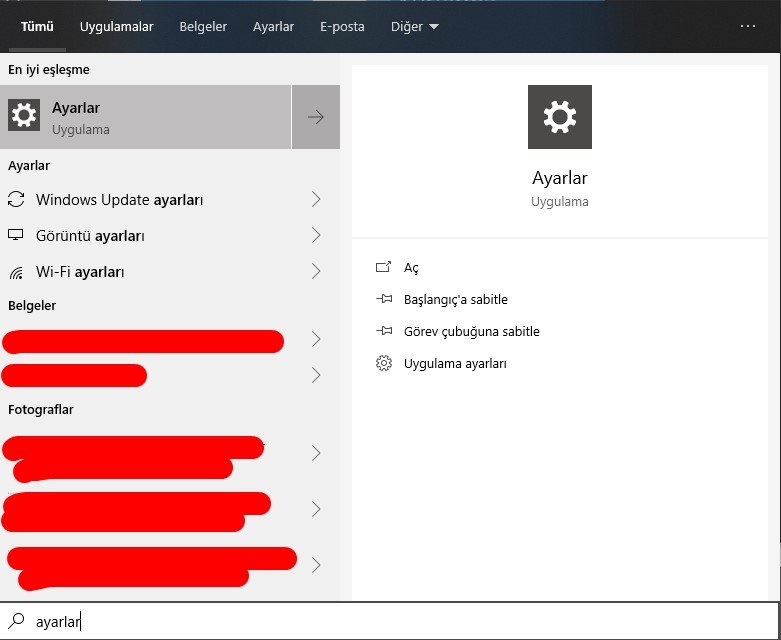Click the Ayarlar section heading in results
The image size is (781, 640).
click(29, 166)
